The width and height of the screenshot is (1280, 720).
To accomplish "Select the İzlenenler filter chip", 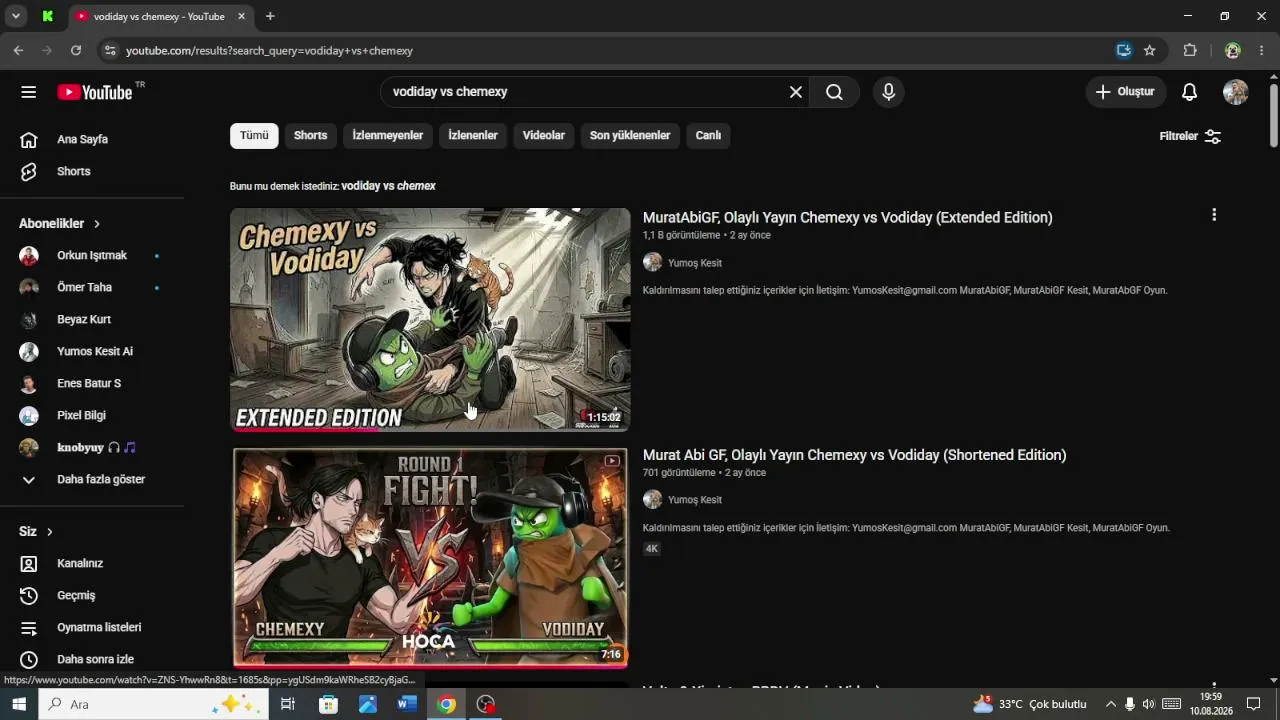I will [x=473, y=136].
